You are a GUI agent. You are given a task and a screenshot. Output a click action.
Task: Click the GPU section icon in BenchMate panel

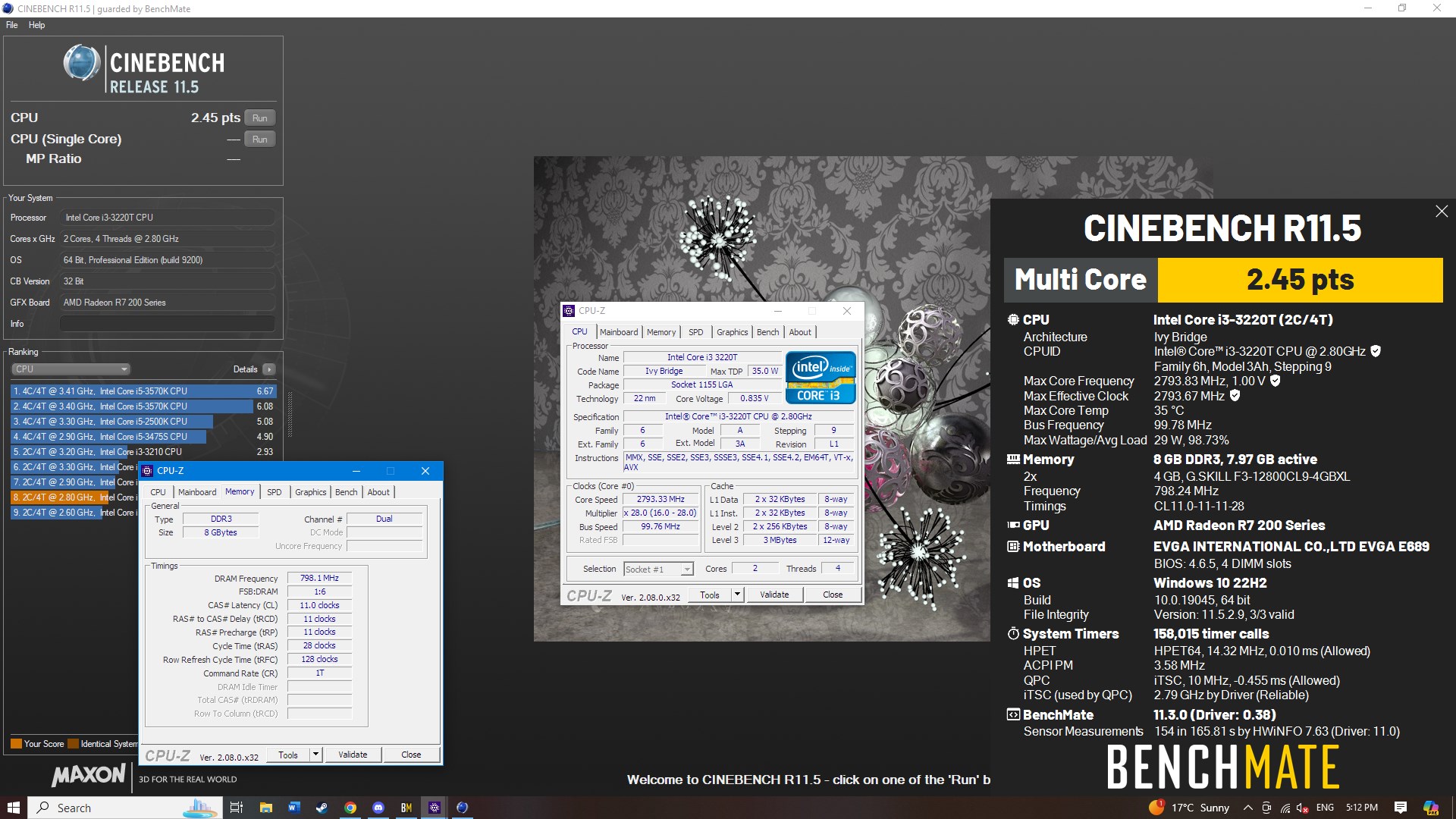click(x=1013, y=526)
